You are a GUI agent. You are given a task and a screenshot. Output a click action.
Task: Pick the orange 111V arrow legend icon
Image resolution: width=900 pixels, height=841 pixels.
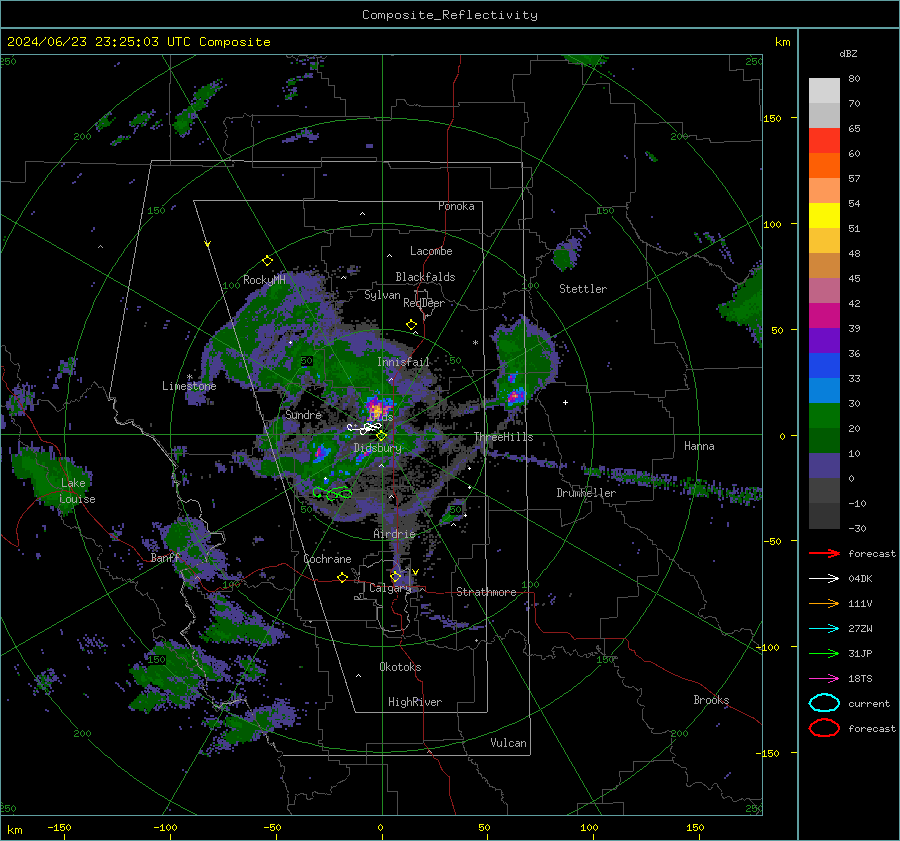[824, 603]
